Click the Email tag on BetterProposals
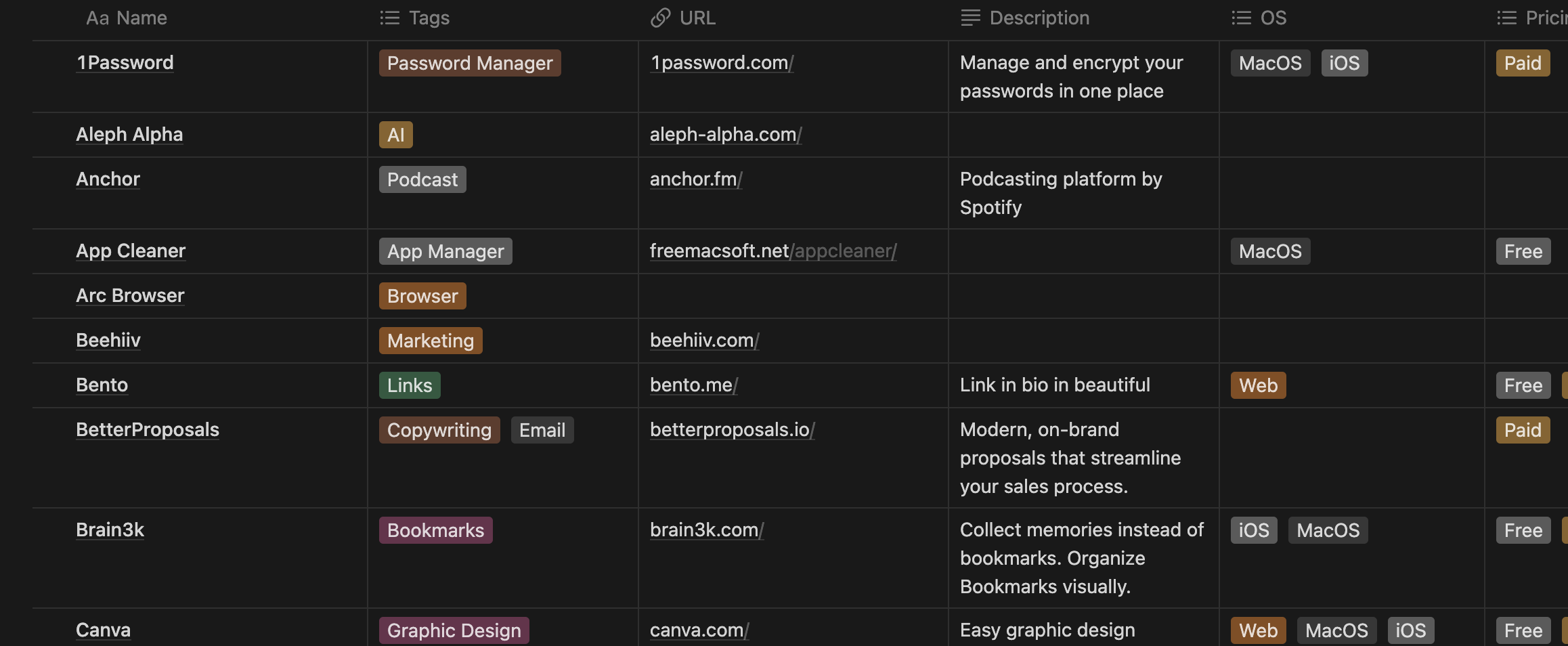1568x646 pixels. point(542,430)
